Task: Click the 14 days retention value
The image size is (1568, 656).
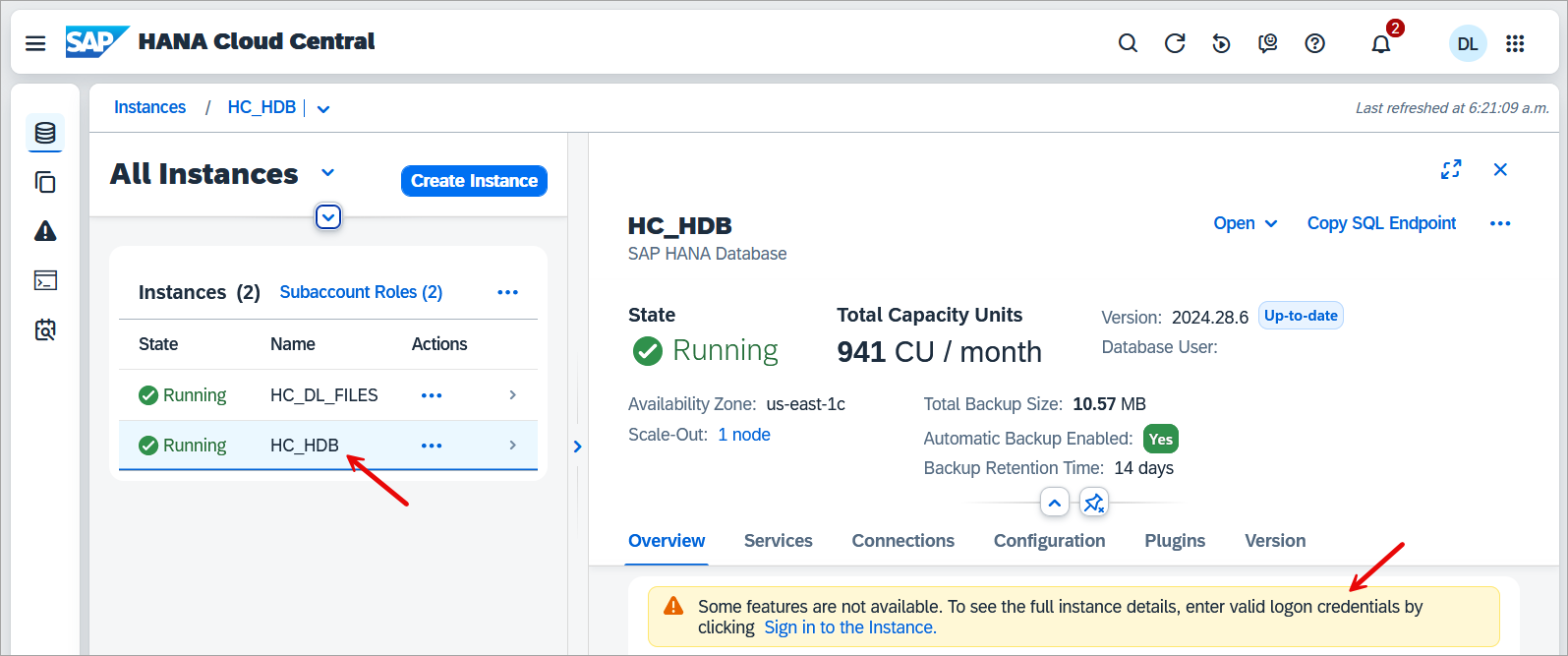Action: point(1143,468)
